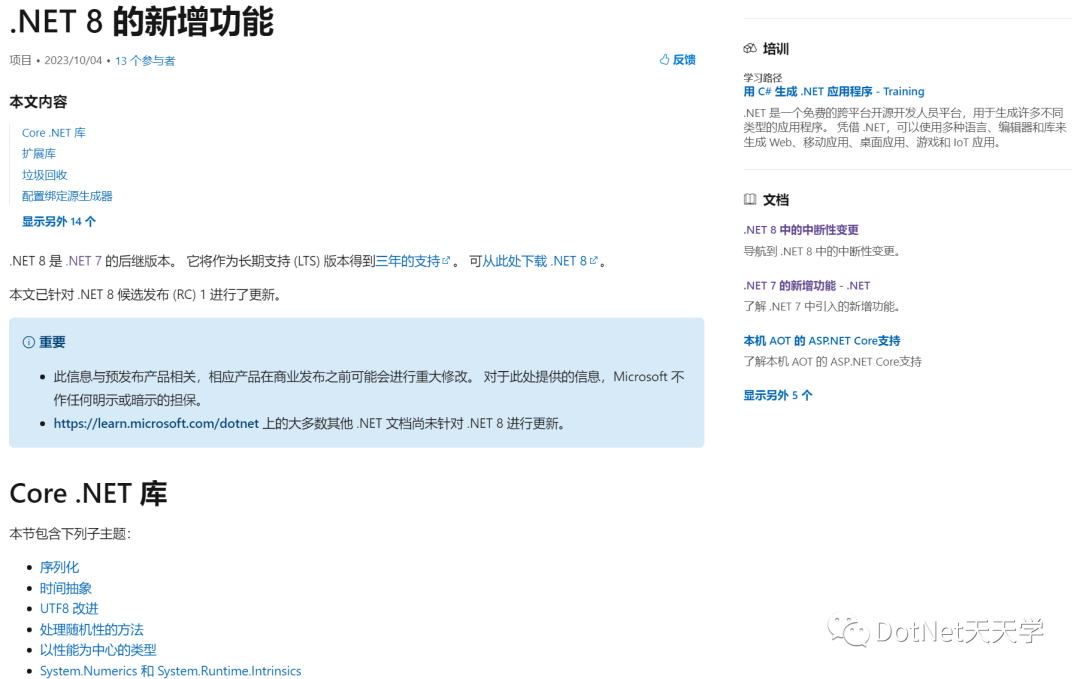Image resolution: width=1080 pixels, height=679 pixels.
Task: Click the System.Numerics 和 System.Runtime.Intrinsics link
Action: click(x=171, y=670)
